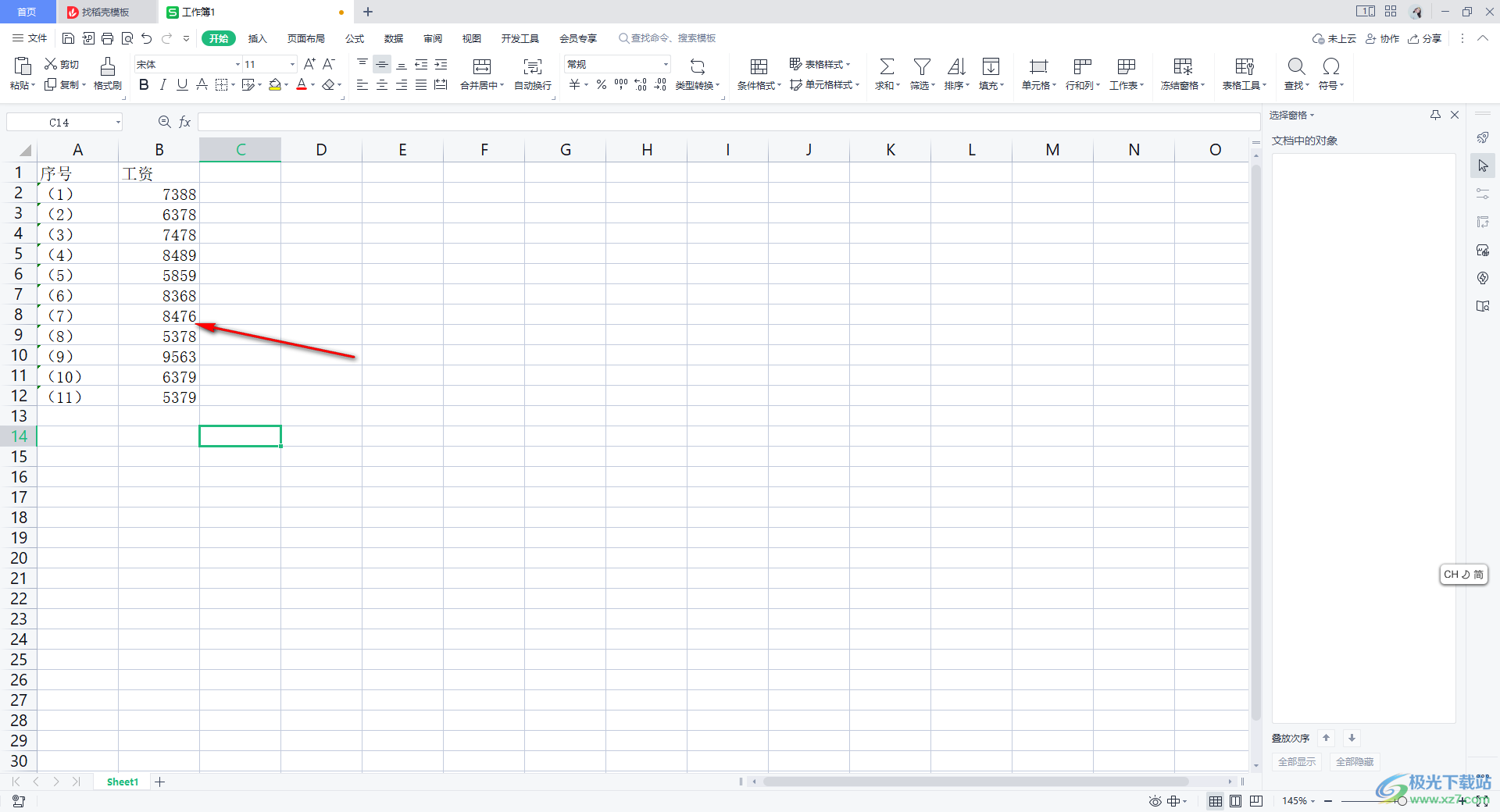Toggle align text right
Viewport: 1500px width, 812px height.
(402, 84)
